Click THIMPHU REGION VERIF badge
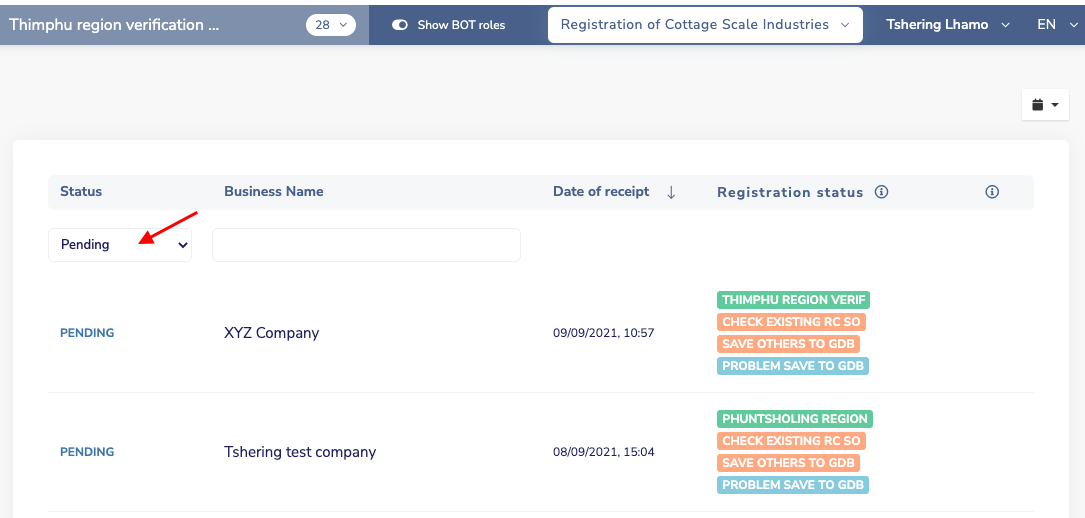The width and height of the screenshot is (1085, 518). tap(794, 300)
